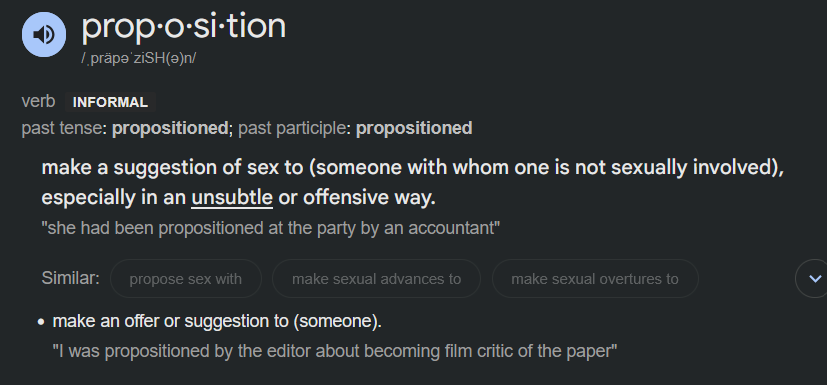This screenshot has width=827, height=385.
Task: Play the pronunciation audio speaker icon
Action: [44, 34]
